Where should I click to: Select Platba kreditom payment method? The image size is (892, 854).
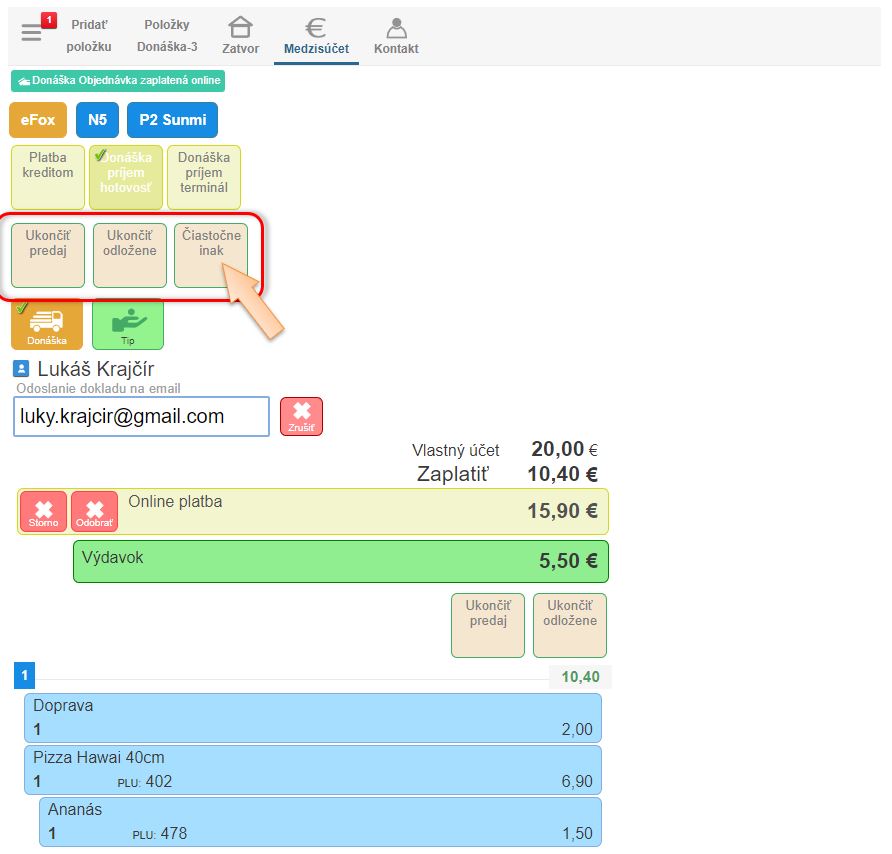48,177
